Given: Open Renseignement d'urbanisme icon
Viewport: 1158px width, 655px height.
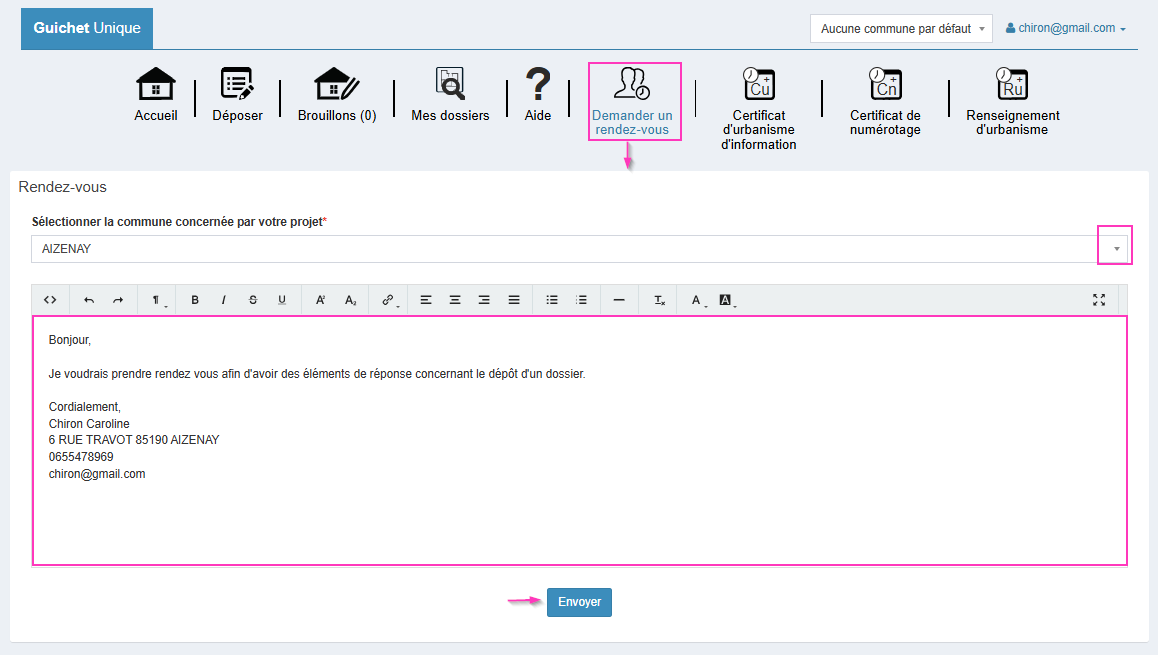Looking at the screenshot, I should tap(1012, 85).
